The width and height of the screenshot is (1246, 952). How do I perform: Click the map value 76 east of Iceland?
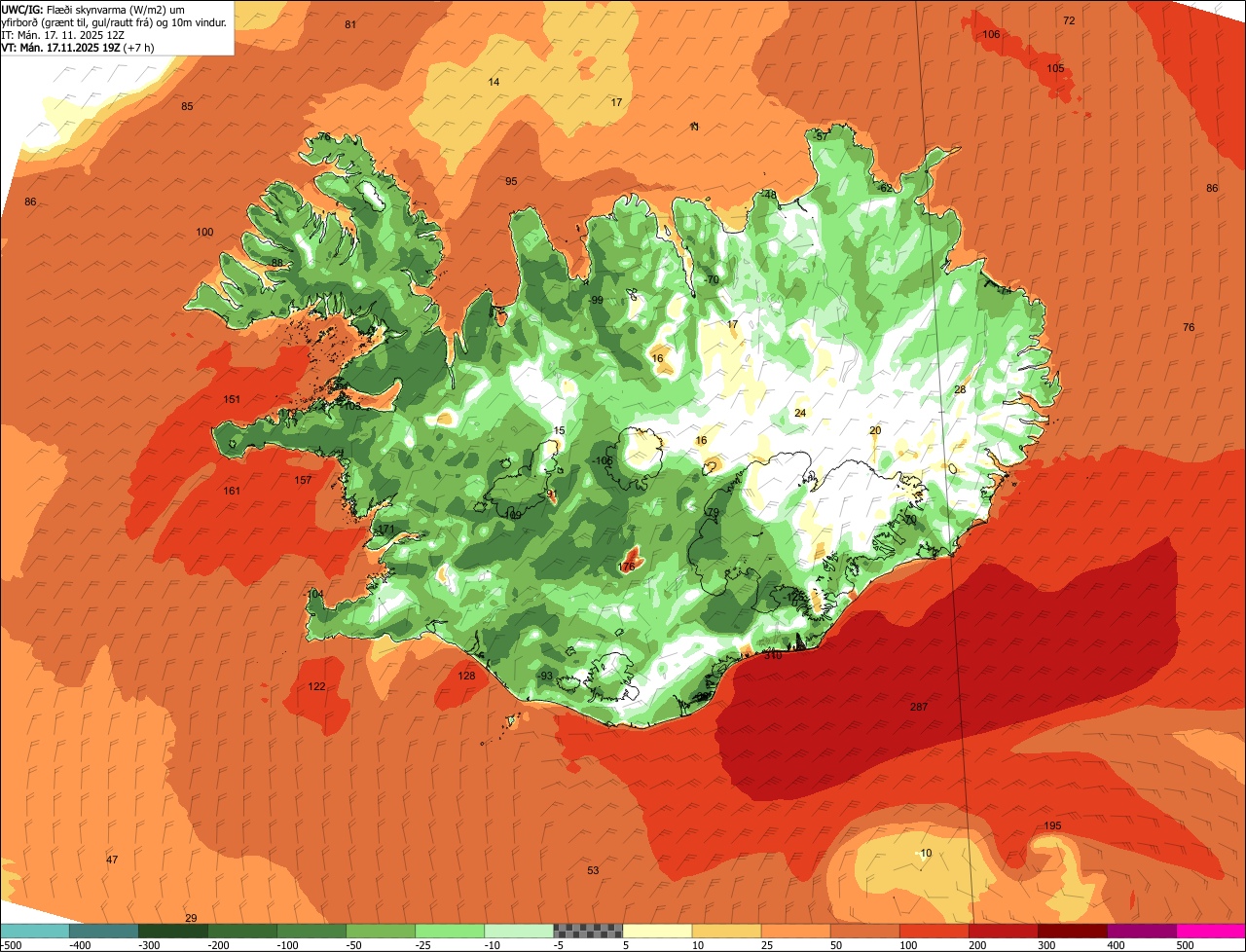click(1188, 327)
